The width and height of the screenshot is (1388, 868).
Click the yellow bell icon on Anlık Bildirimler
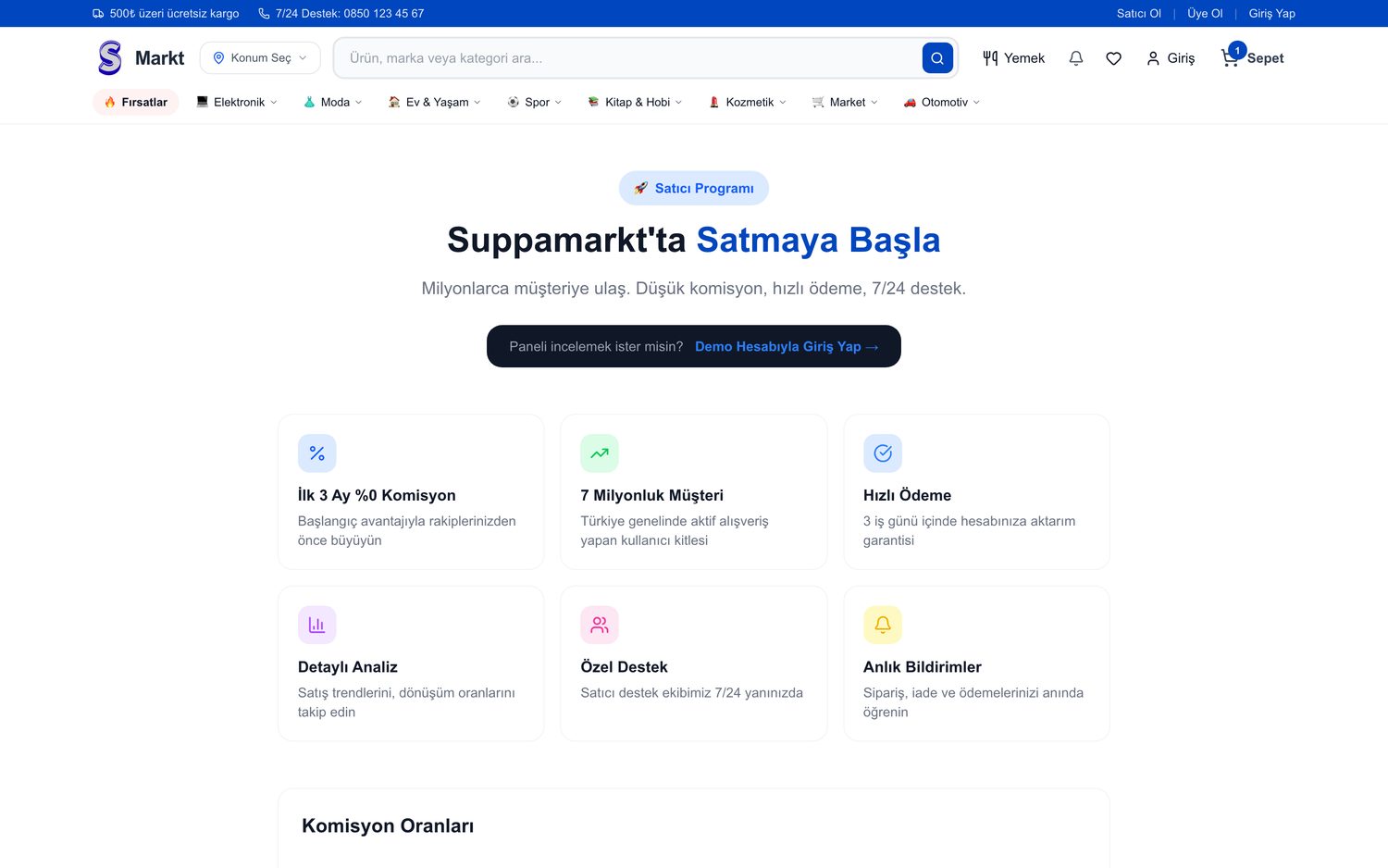point(883,625)
